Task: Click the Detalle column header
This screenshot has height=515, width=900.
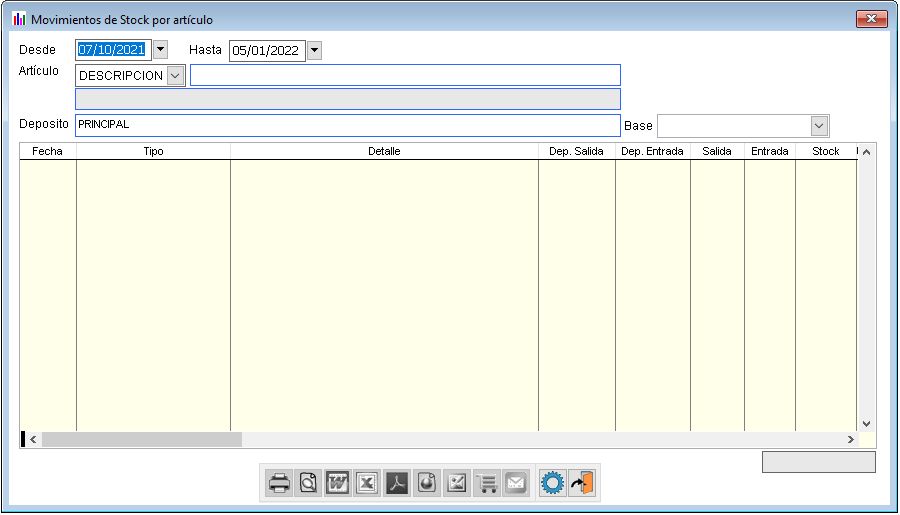Action: (x=384, y=152)
